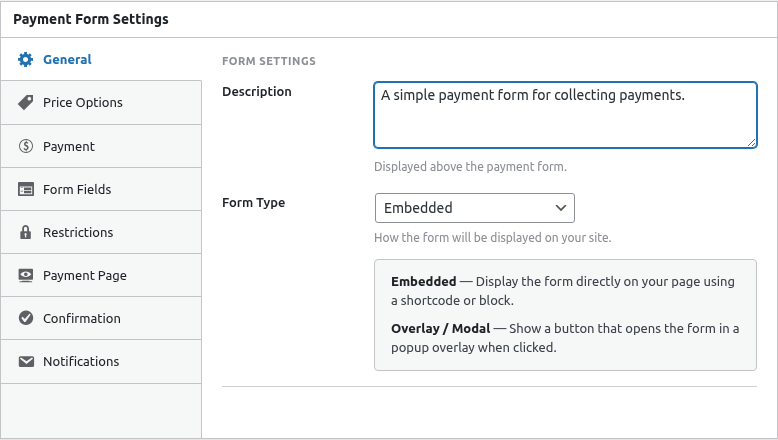Open the Payment Page tab

point(85,275)
